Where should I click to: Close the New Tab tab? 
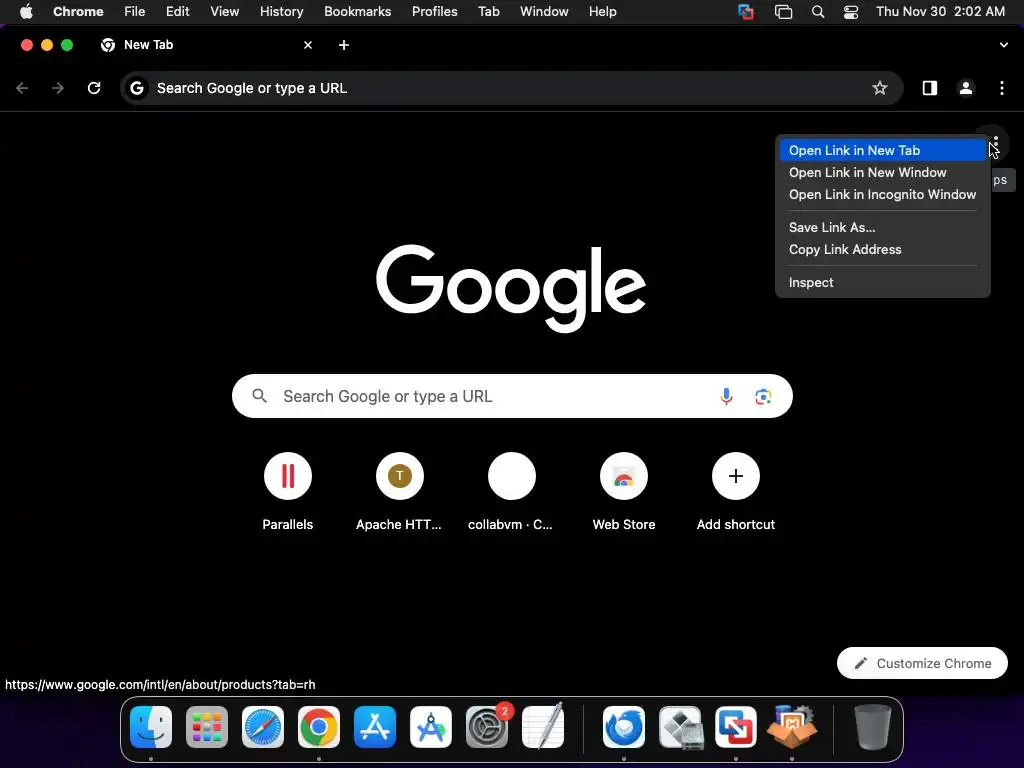coord(308,45)
